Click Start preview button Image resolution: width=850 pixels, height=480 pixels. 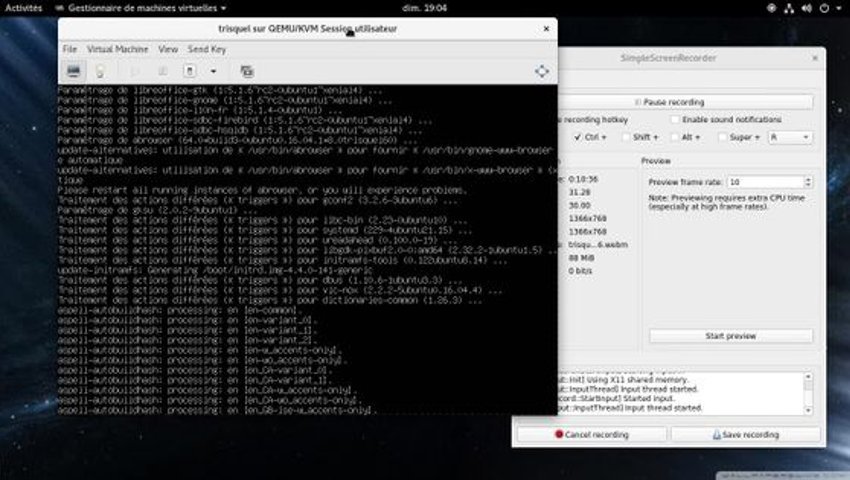coord(731,336)
